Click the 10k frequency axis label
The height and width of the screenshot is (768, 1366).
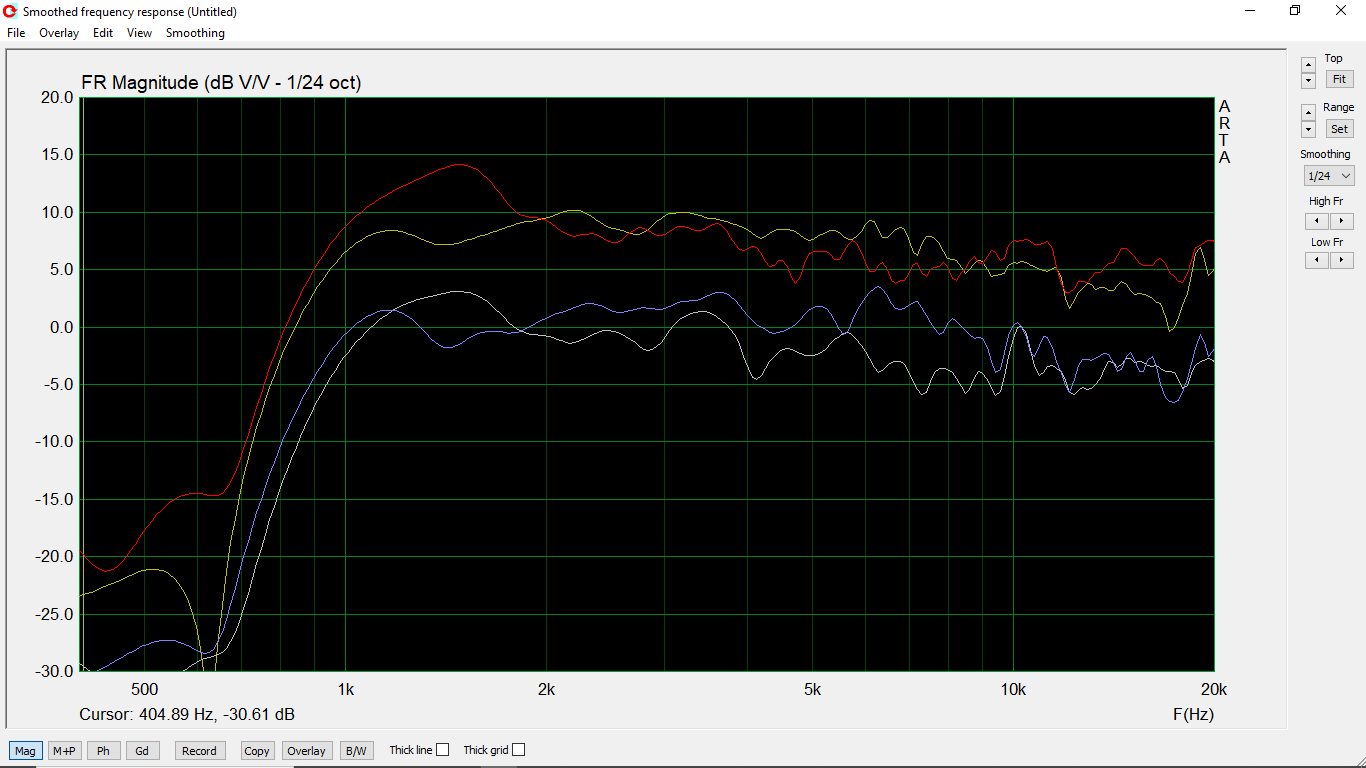(1013, 689)
